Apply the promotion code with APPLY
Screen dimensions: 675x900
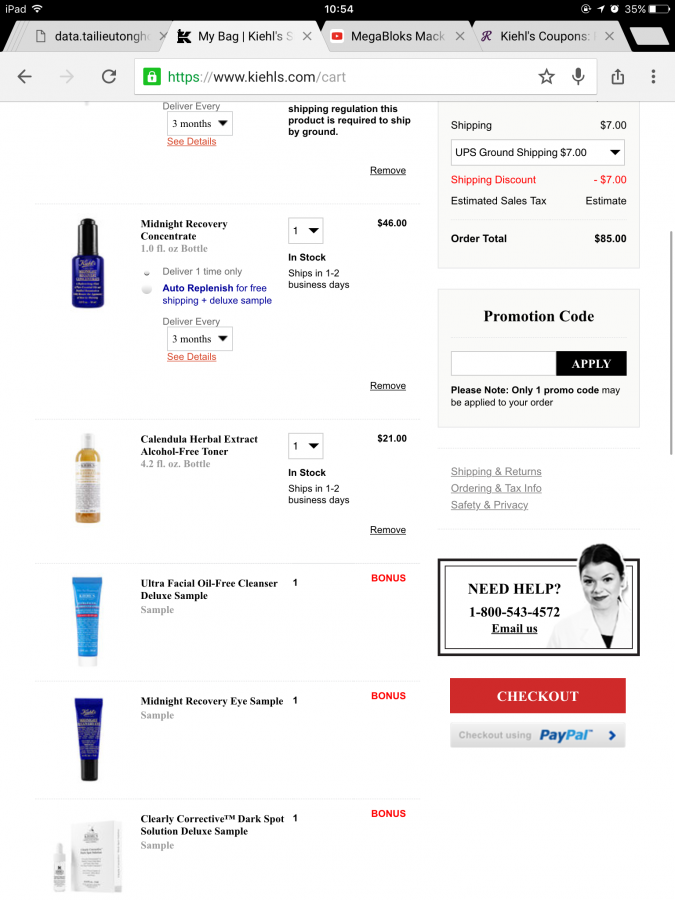point(591,363)
